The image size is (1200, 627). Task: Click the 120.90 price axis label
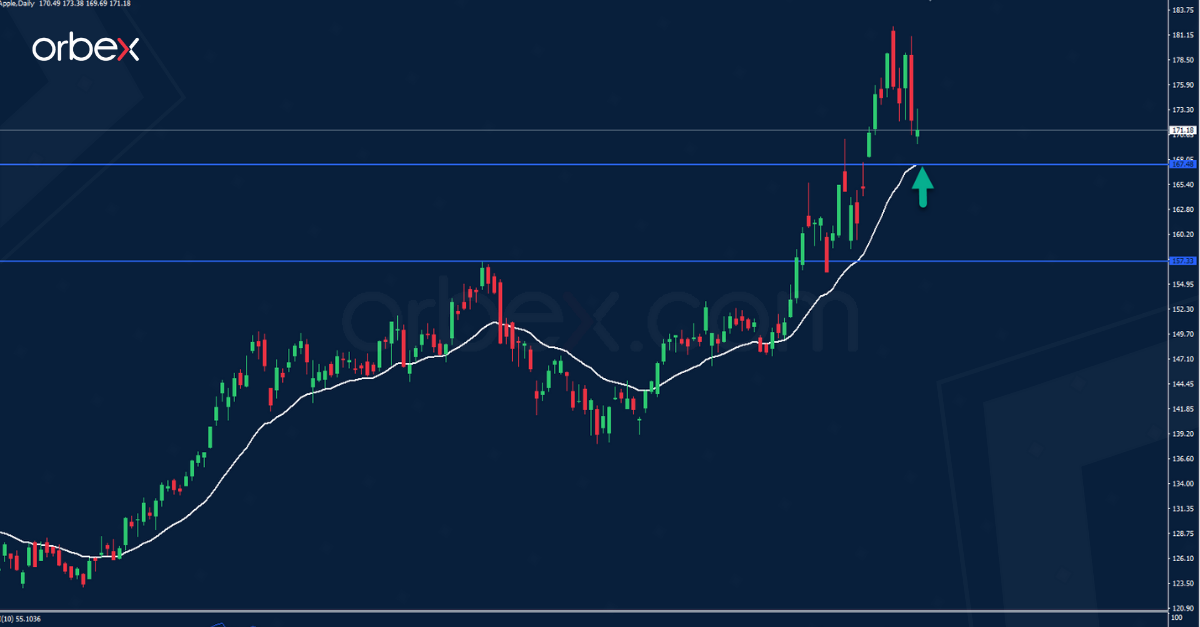(1185, 608)
